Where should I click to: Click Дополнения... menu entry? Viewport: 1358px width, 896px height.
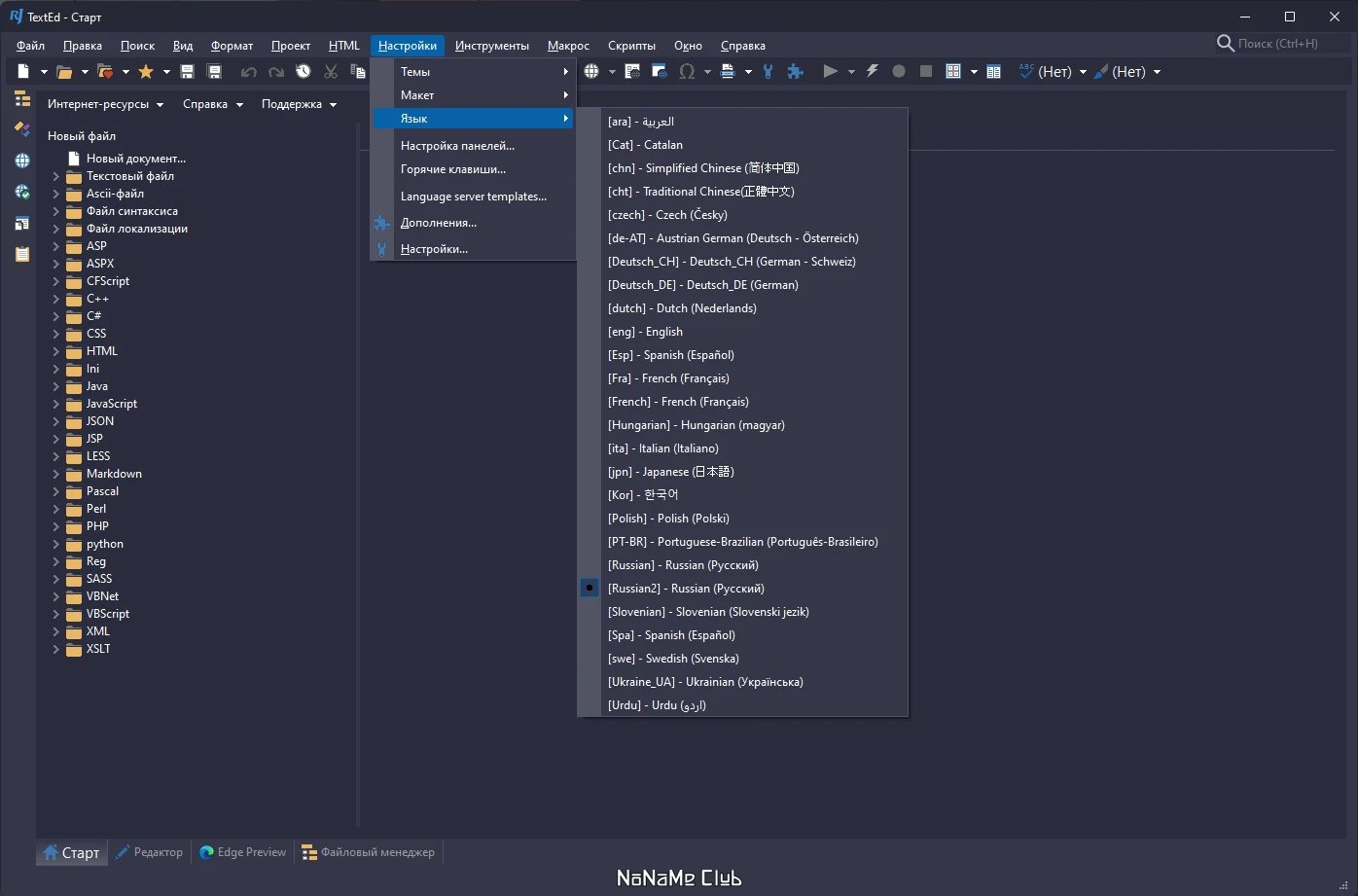click(473, 222)
